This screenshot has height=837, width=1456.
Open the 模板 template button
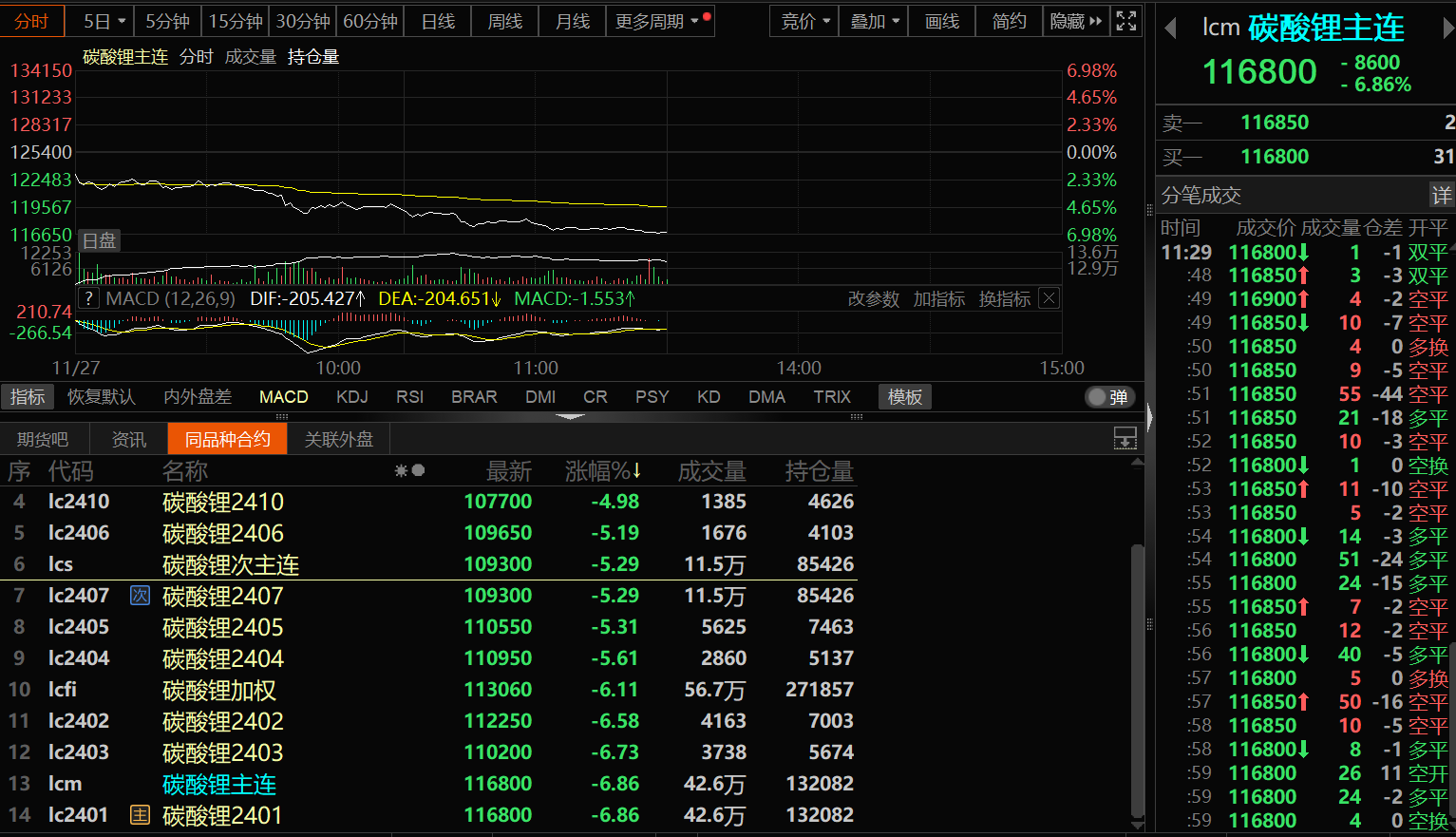(x=905, y=397)
